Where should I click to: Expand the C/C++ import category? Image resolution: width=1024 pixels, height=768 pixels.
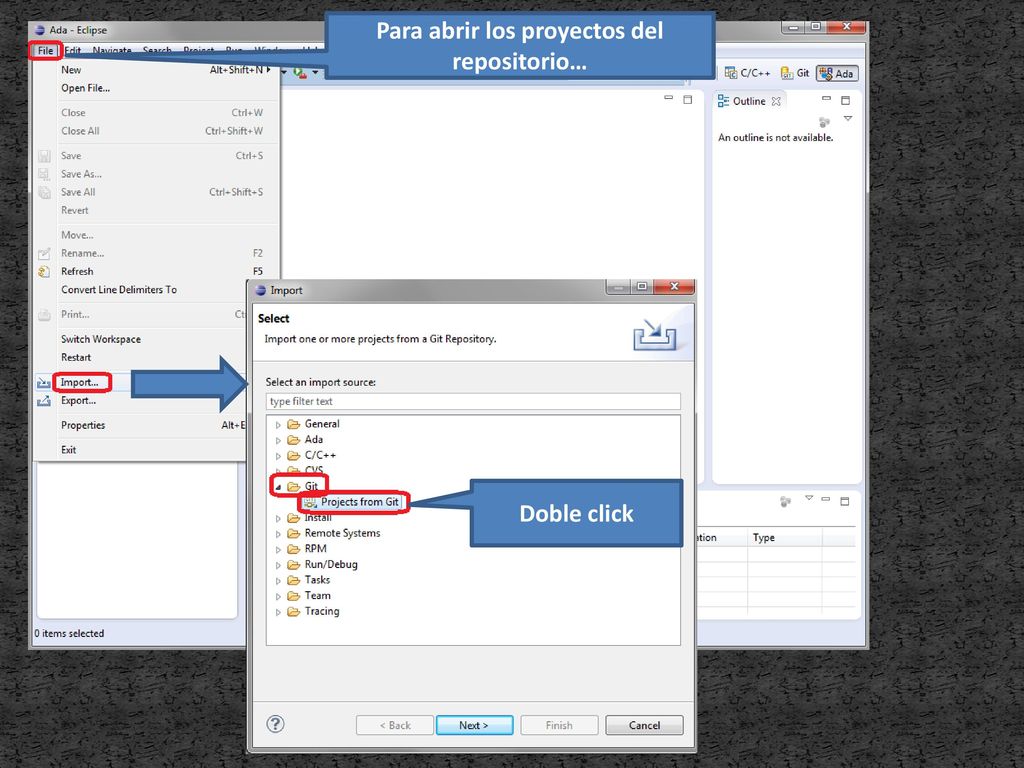[x=278, y=456]
